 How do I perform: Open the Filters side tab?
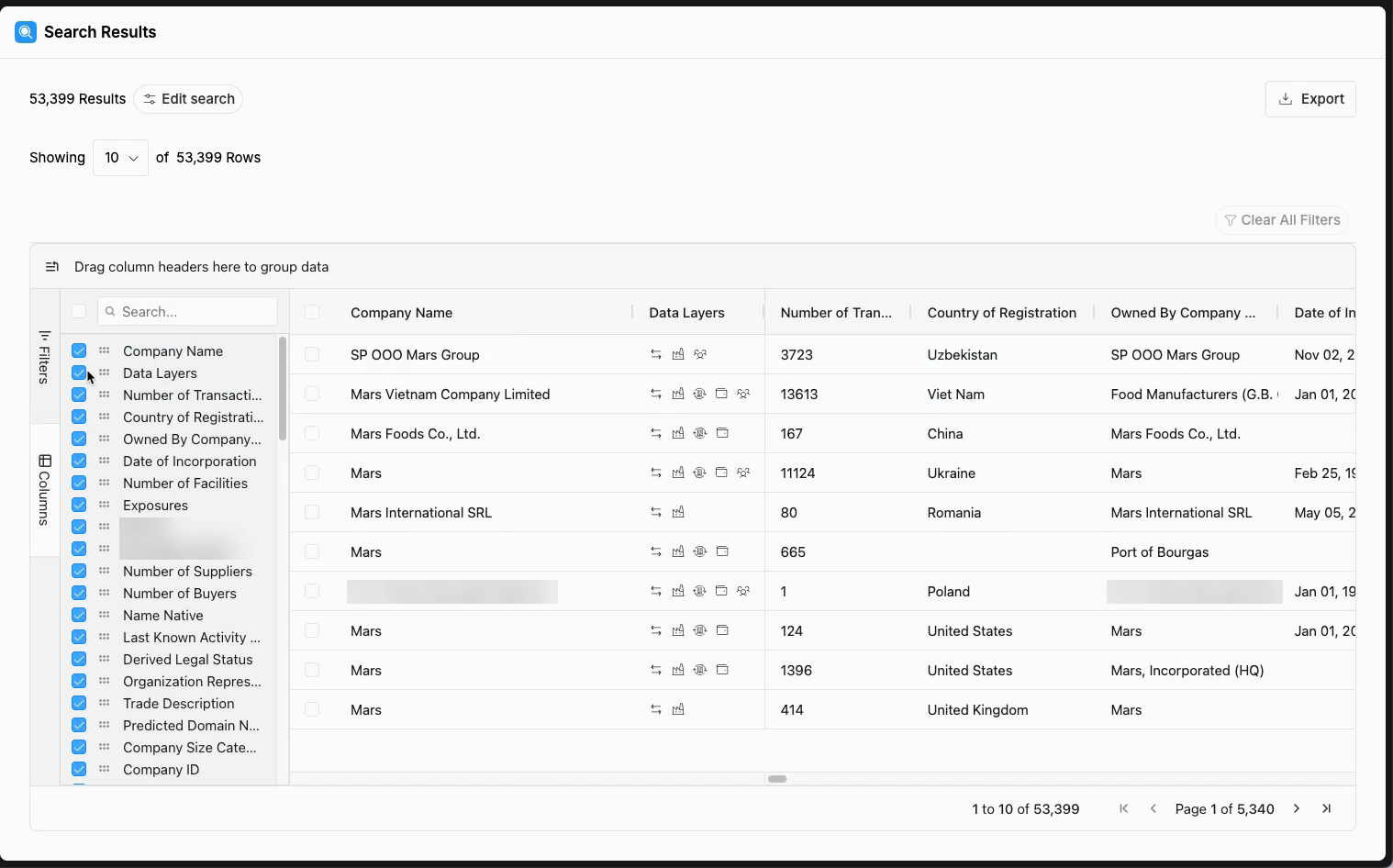44,357
